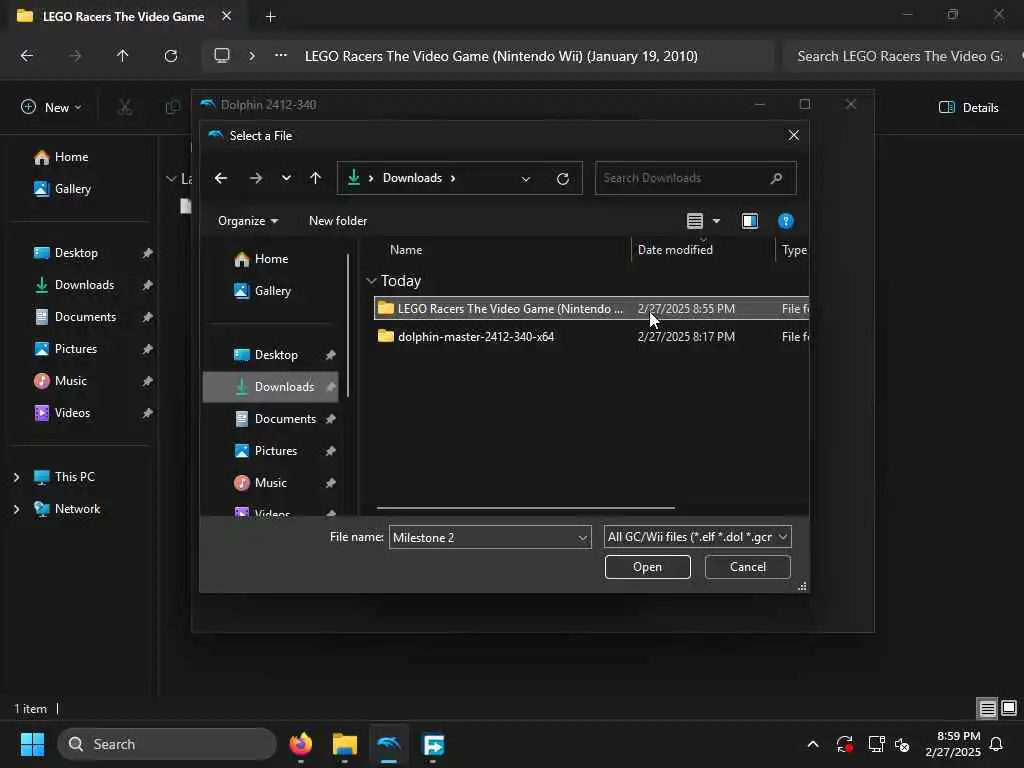This screenshot has width=1024, height=768.
Task: Expand This PC in Explorer sidebar
Action: [16, 477]
